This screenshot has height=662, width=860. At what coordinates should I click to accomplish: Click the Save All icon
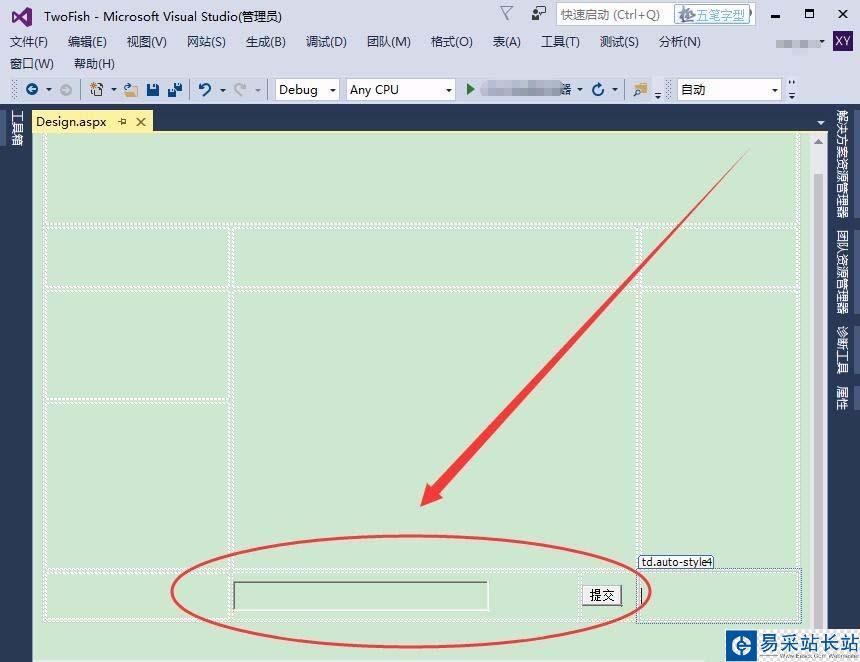pyautogui.click(x=175, y=89)
